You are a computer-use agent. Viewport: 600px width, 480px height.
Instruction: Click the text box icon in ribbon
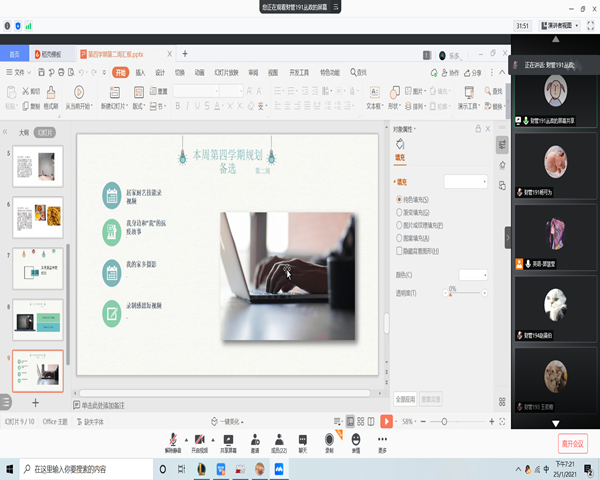point(374,93)
